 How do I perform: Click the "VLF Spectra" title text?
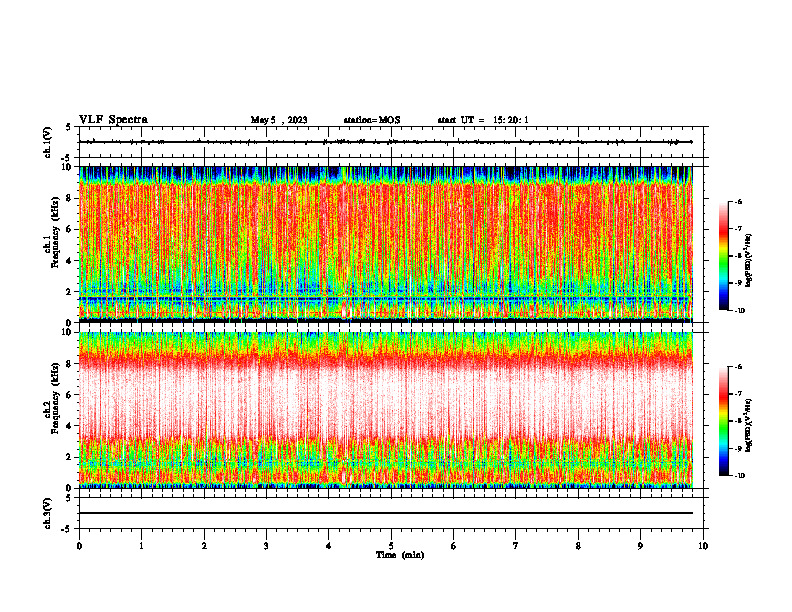pos(113,120)
